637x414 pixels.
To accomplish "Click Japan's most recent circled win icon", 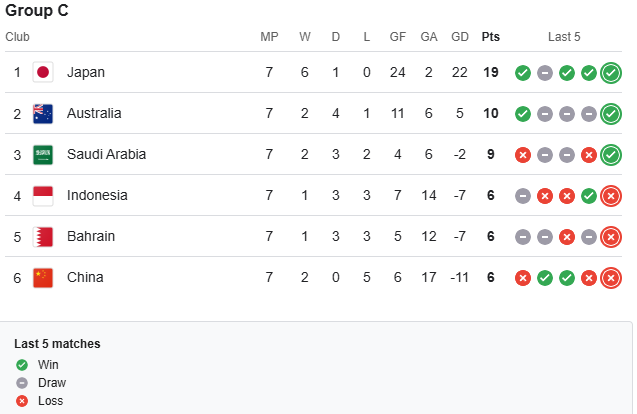I will click(611, 72).
